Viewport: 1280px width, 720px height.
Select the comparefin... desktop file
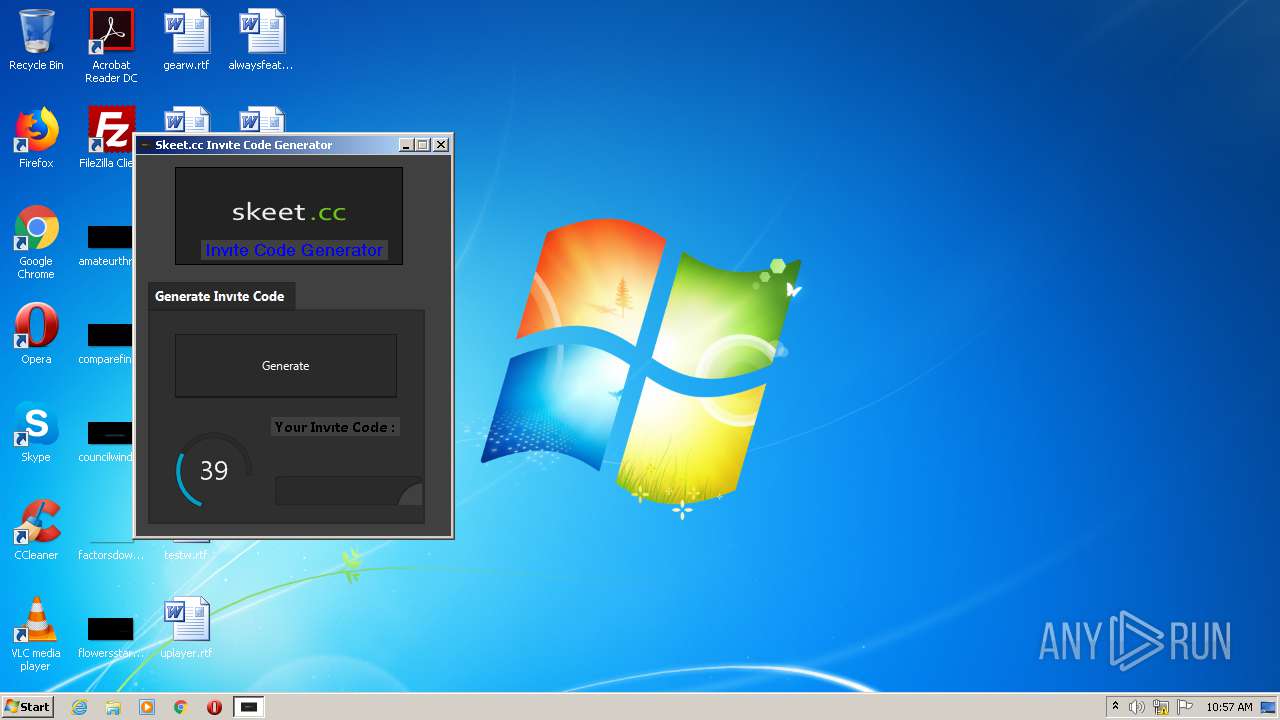pyautogui.click(x=108, y=342)
